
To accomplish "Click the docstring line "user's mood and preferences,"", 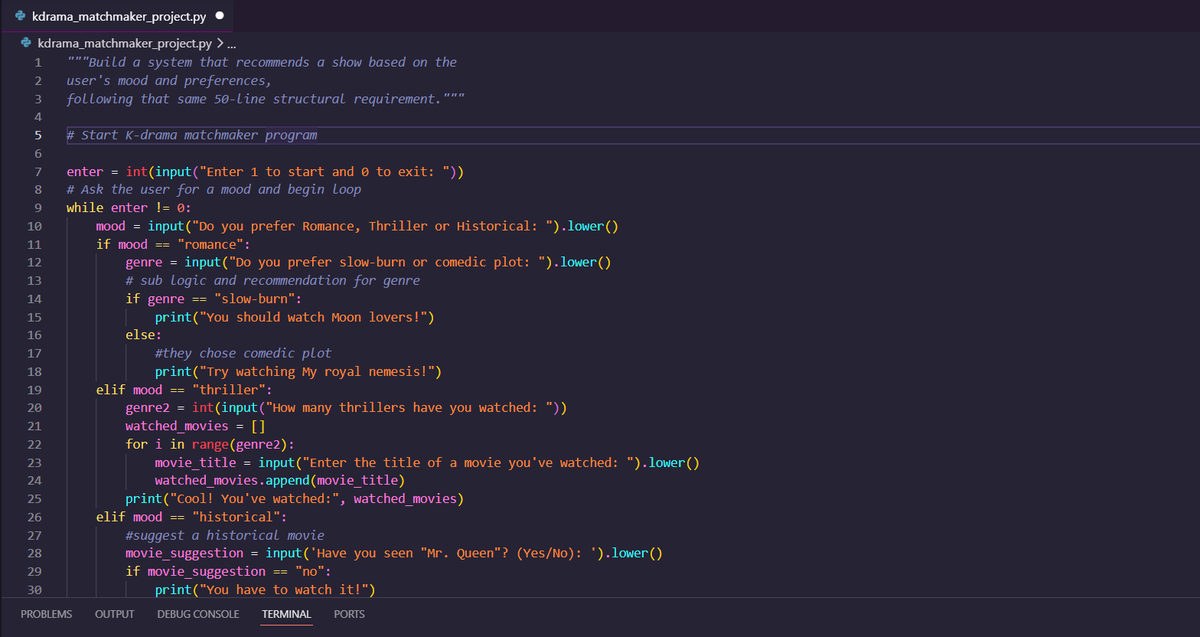I will pyautogui.click(x=169, y=80).
